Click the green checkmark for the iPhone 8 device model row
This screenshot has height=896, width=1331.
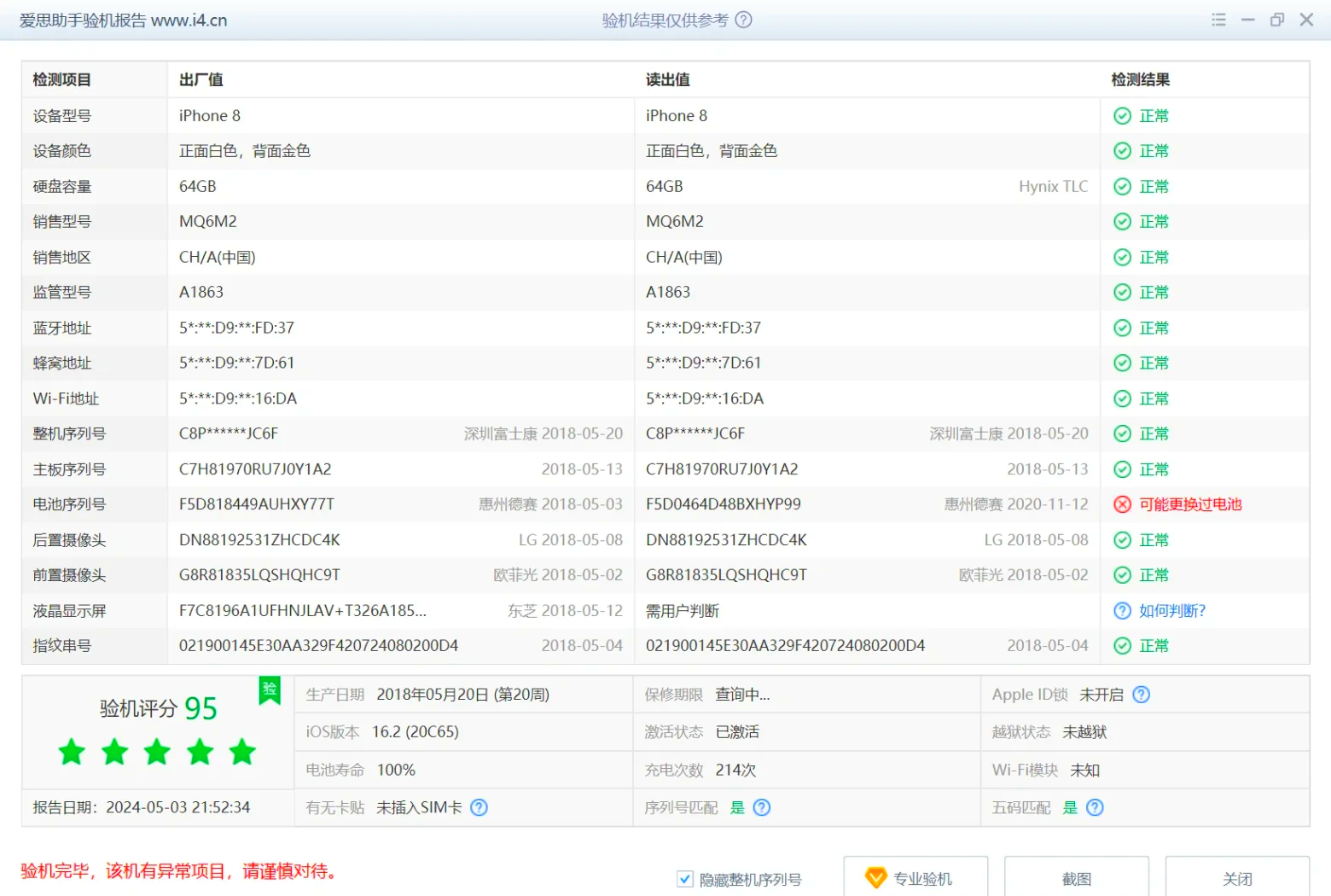tap(1122, 115)
